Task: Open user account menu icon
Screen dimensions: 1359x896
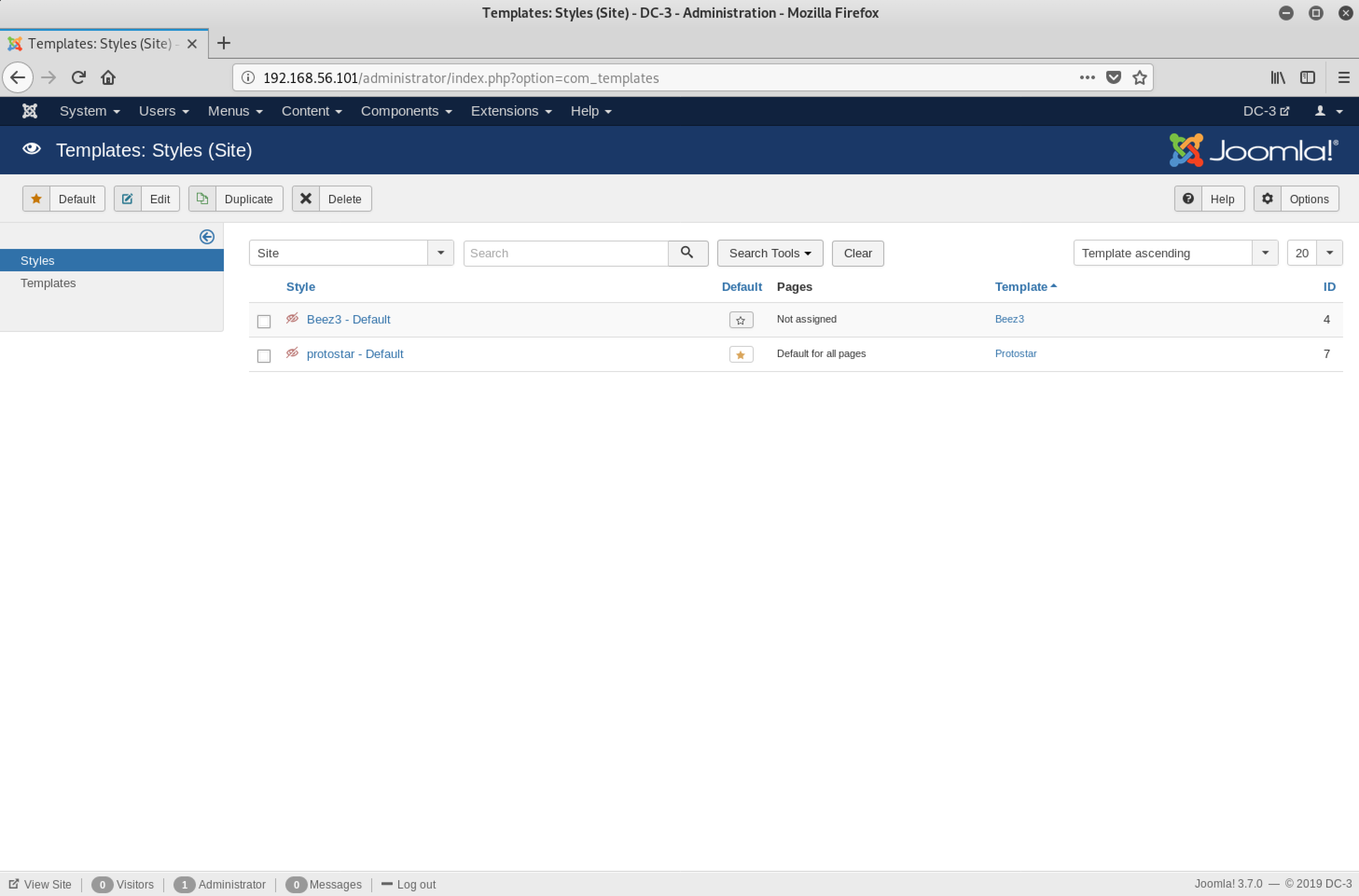Action: 1328,111
